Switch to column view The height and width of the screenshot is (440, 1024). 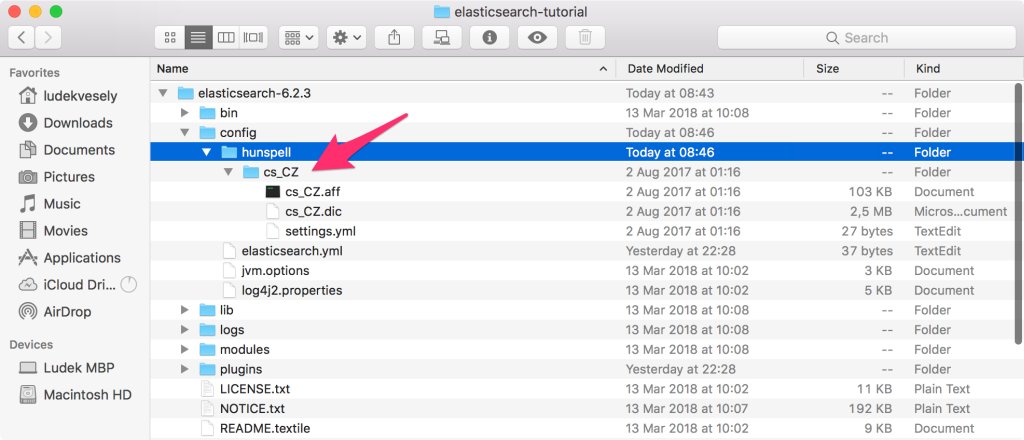(x=226, y=37)
